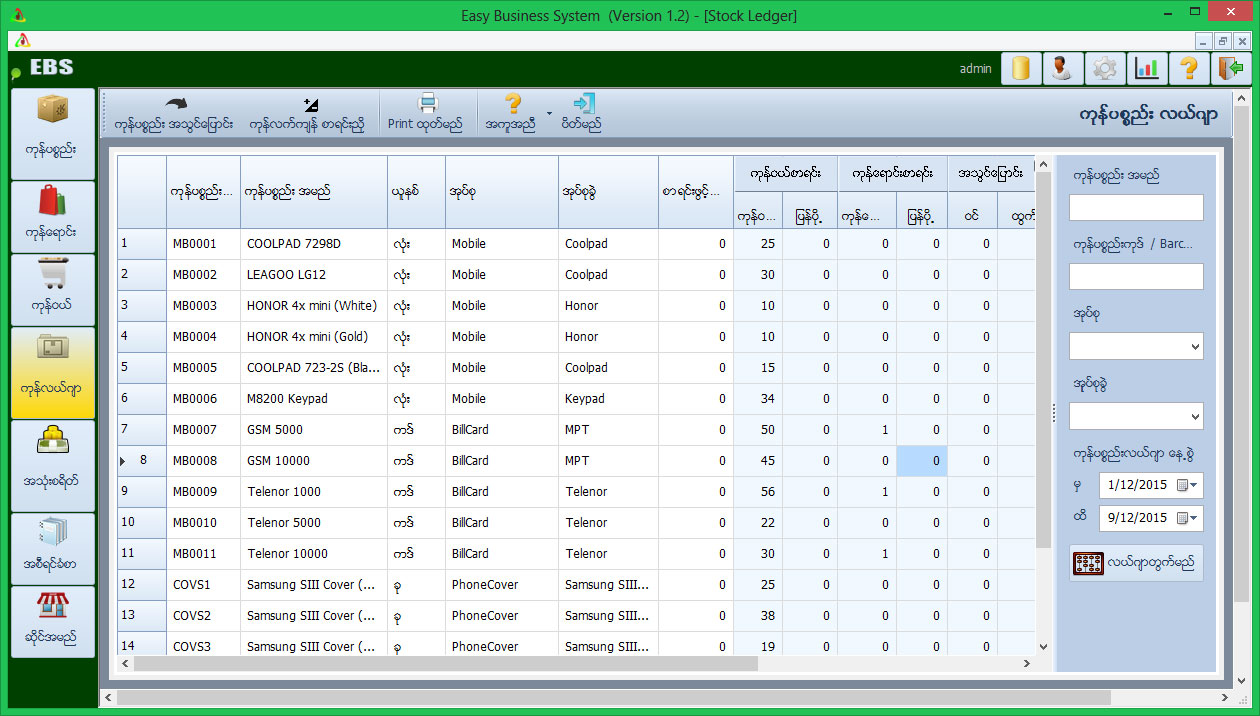The height and width of the screenshot is (716, 1260).
Task: Open dropdown arrow beside the help toolbar button
Action: 549,113
